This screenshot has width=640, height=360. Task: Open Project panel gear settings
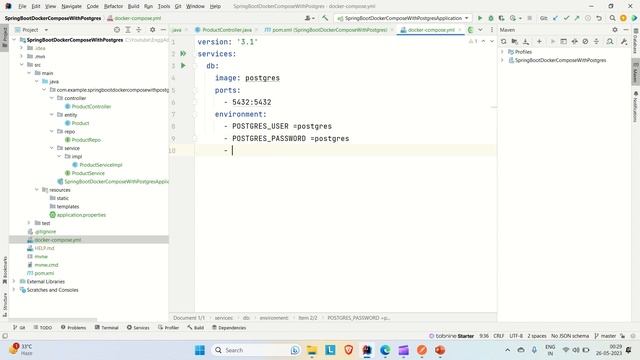pyautogui.click(x=153, y=30)
